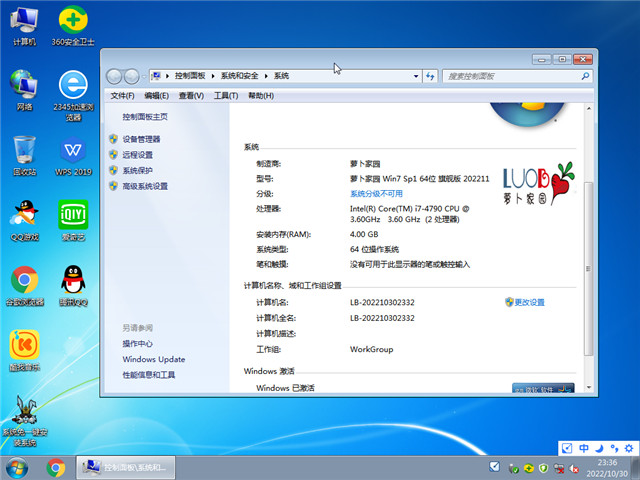Click the 爱奇艺 (iQIYI) desktop icon
640x480 pixels.
pos(72,216)
